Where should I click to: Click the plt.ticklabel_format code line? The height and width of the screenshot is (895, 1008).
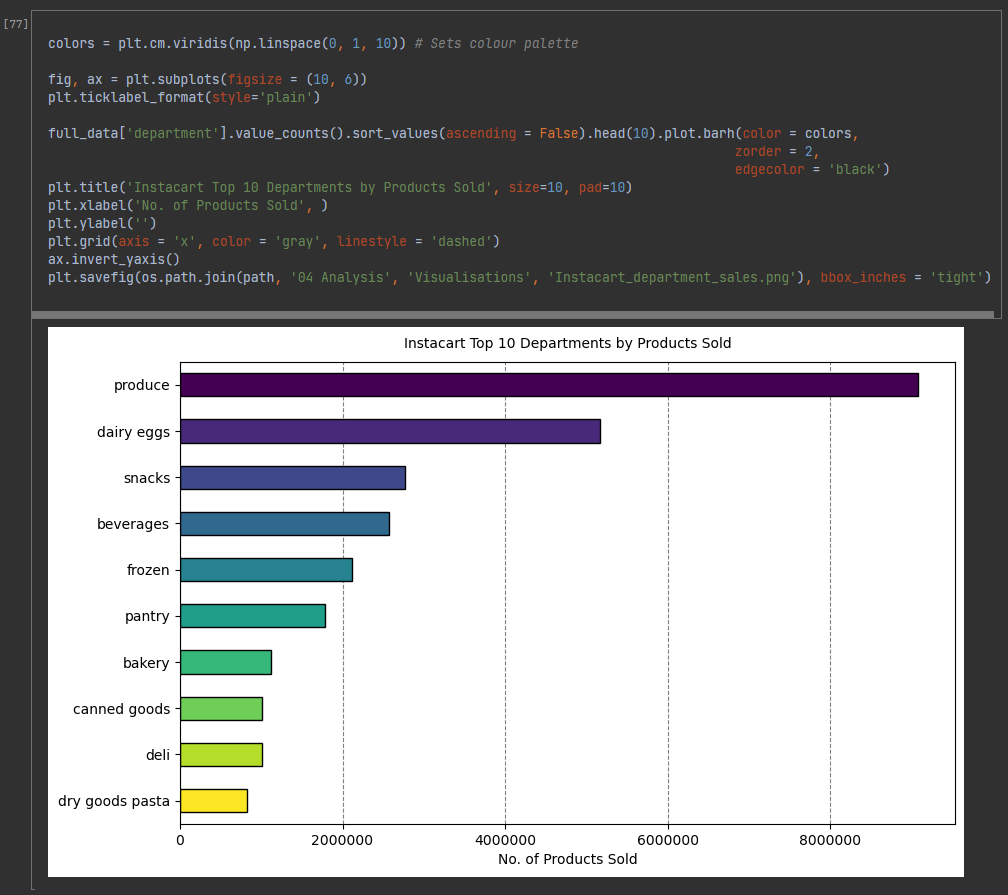coord(184,97)
